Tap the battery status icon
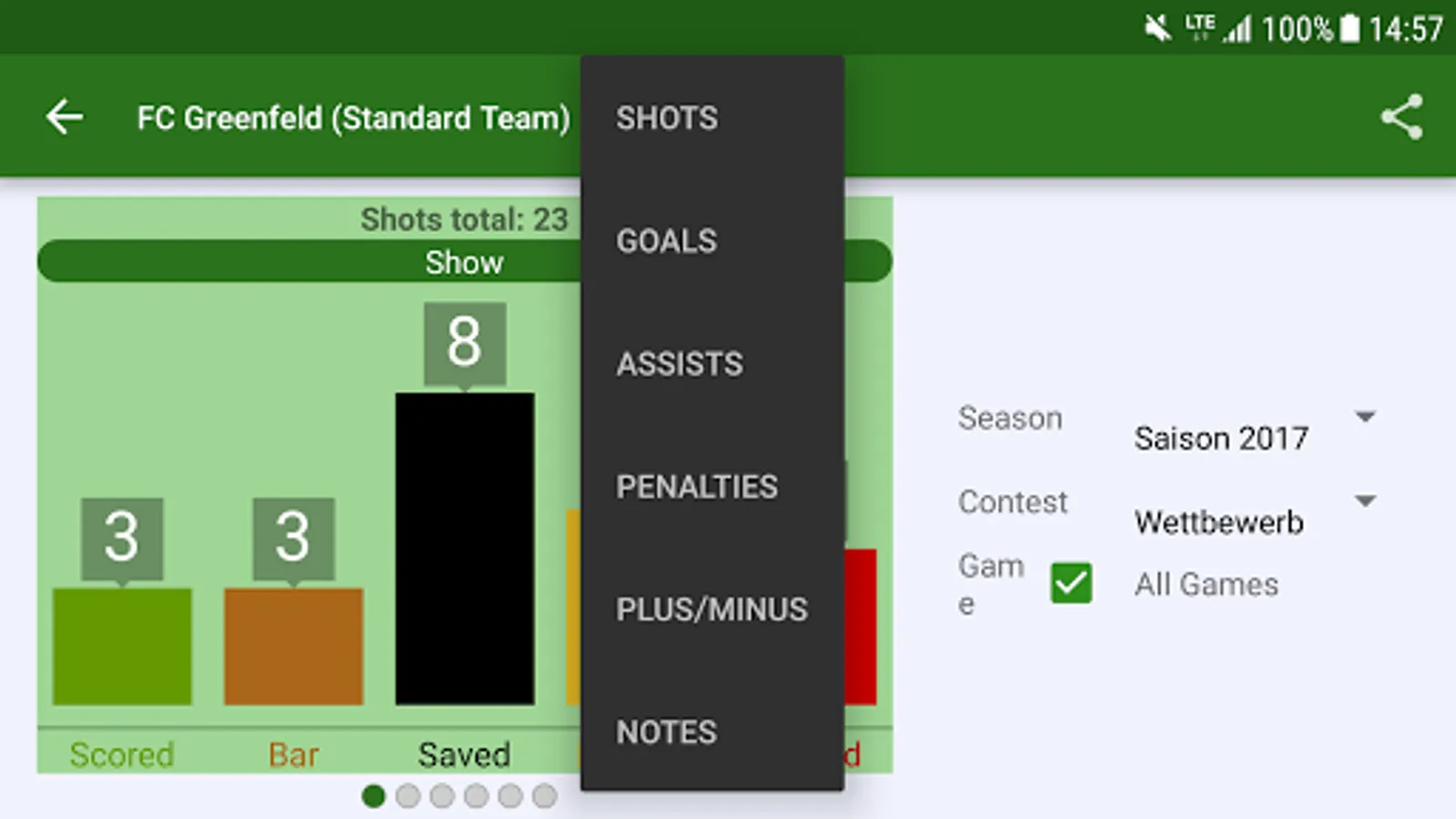This screenshot has width=1456, height=819. [x=1350, y=28]
